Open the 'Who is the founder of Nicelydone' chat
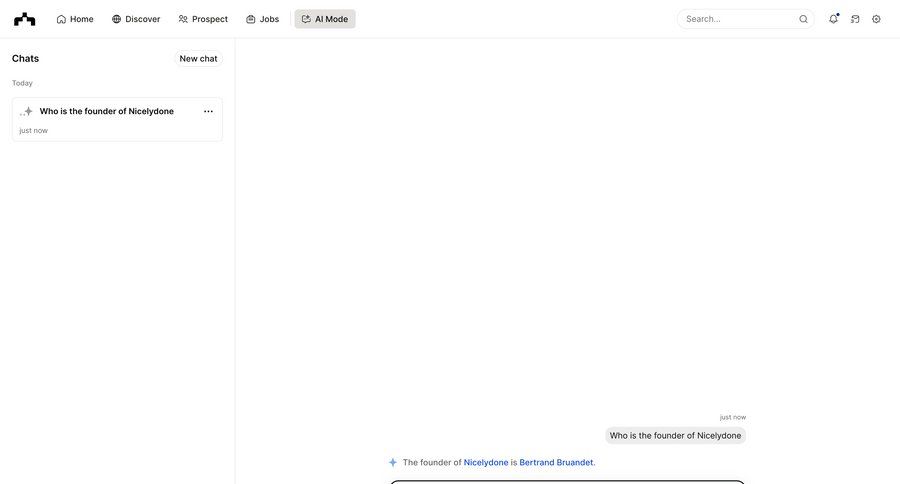The image size is (900, 484). click(x=117, y=119)
